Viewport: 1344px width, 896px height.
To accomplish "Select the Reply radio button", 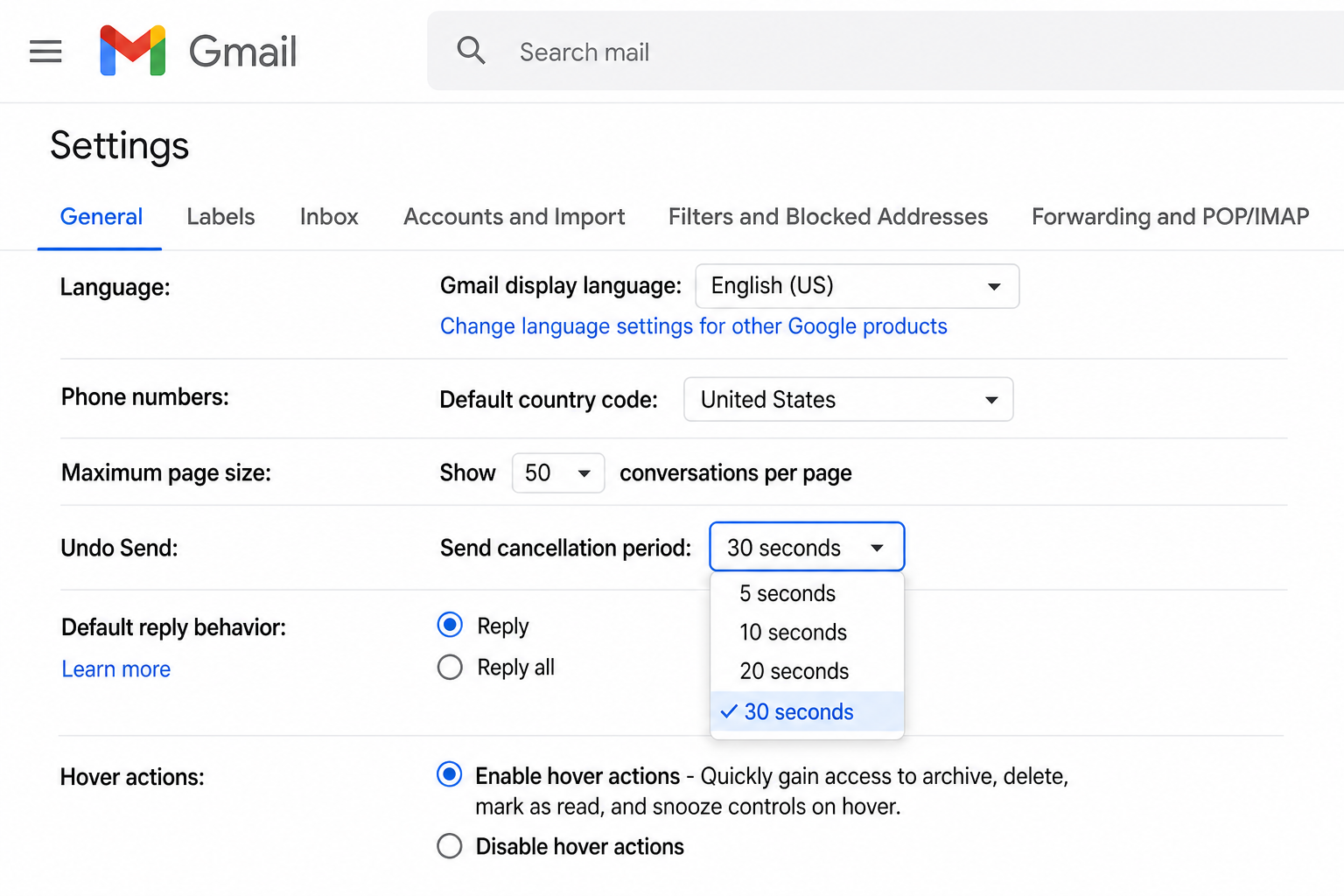I will pyautogui.click(x=450, y=625).
